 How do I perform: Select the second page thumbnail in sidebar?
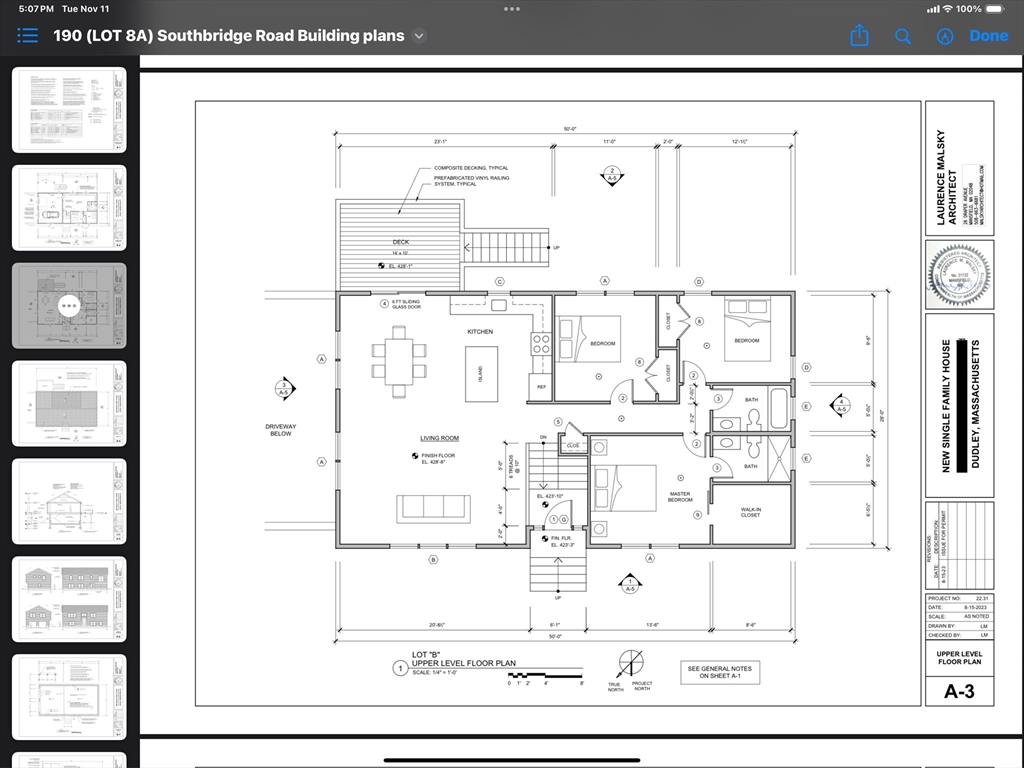coord(69,208)
